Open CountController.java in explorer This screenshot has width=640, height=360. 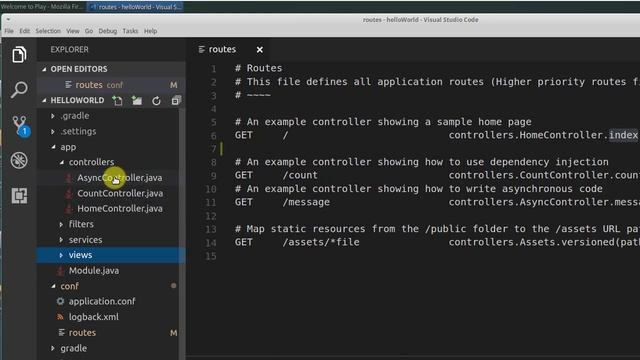tap(120, 193)
